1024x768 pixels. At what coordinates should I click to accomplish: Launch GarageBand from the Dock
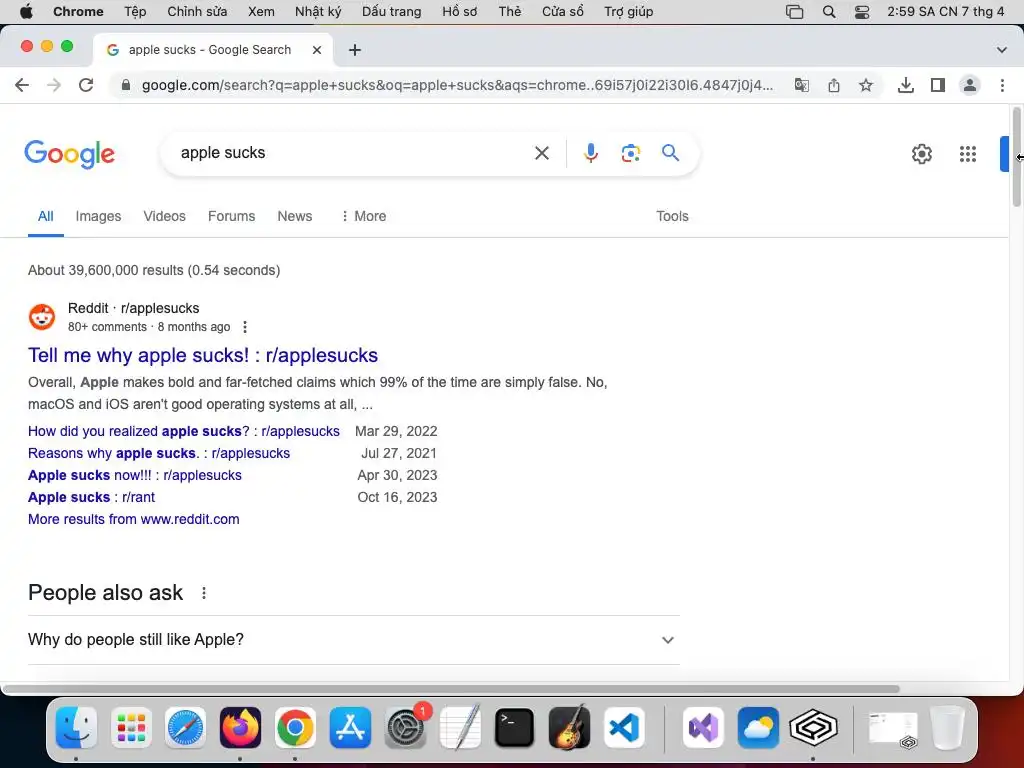(x=569, y=727)
